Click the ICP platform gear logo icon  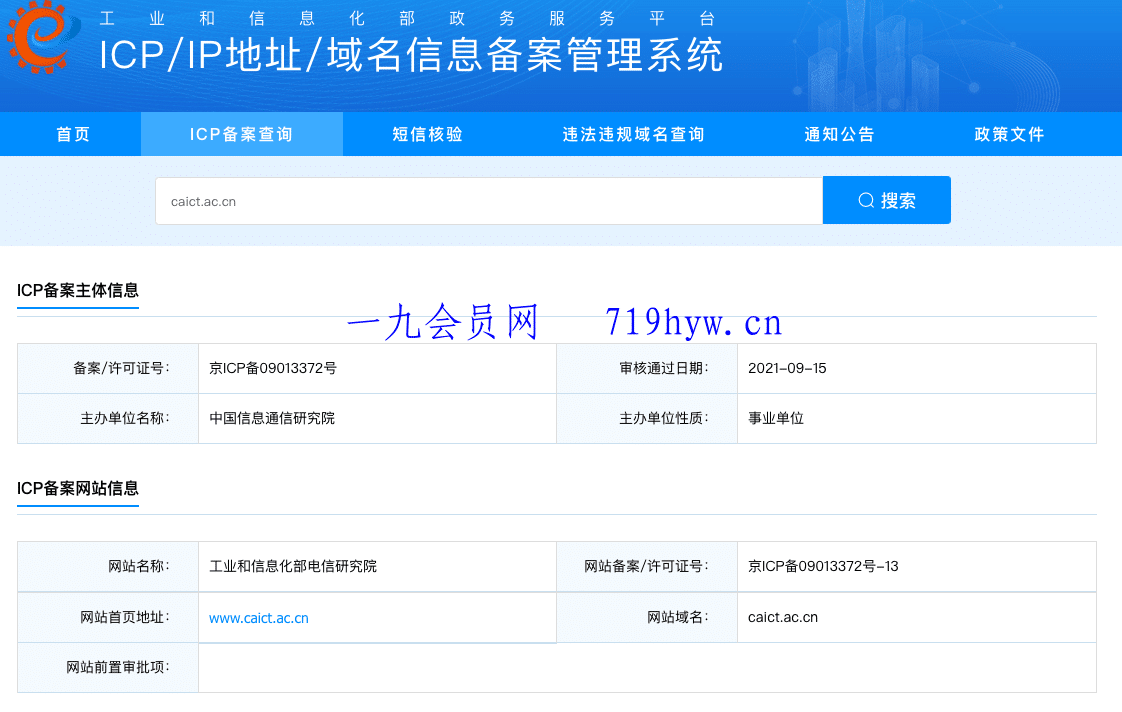[40, 38]
